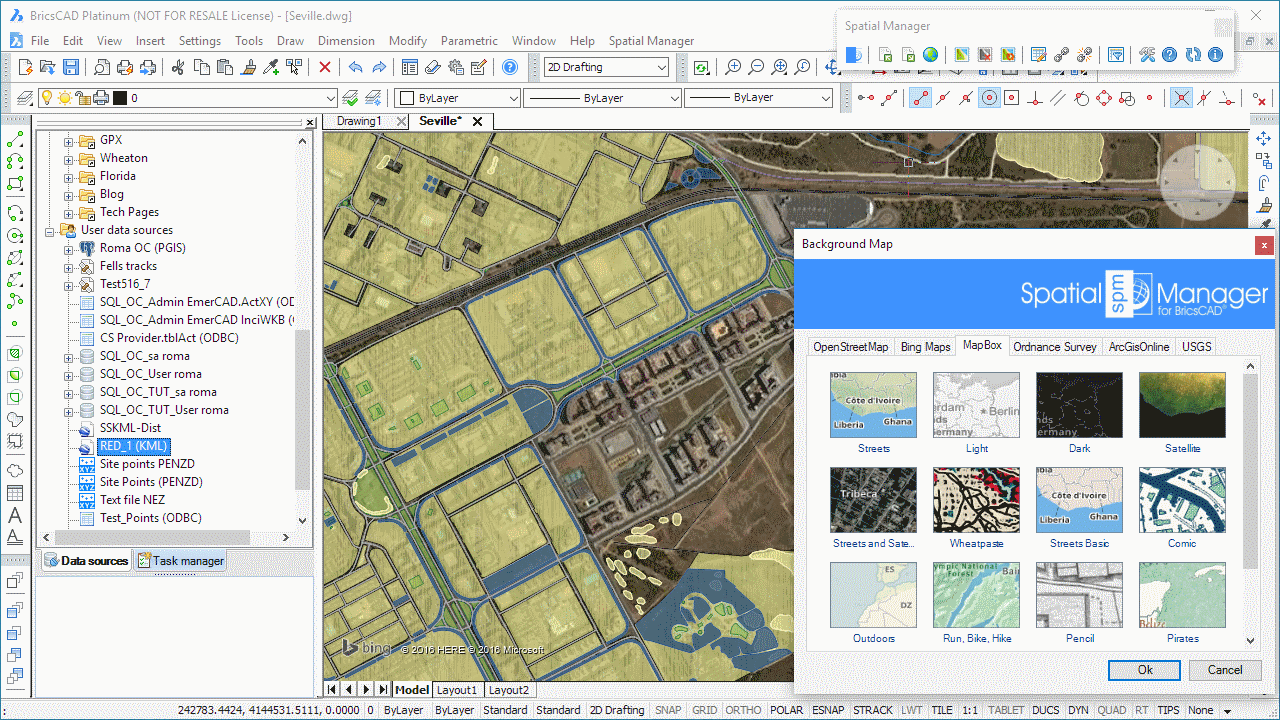Click the Spatial Manager info About icon

(1216, 54)
